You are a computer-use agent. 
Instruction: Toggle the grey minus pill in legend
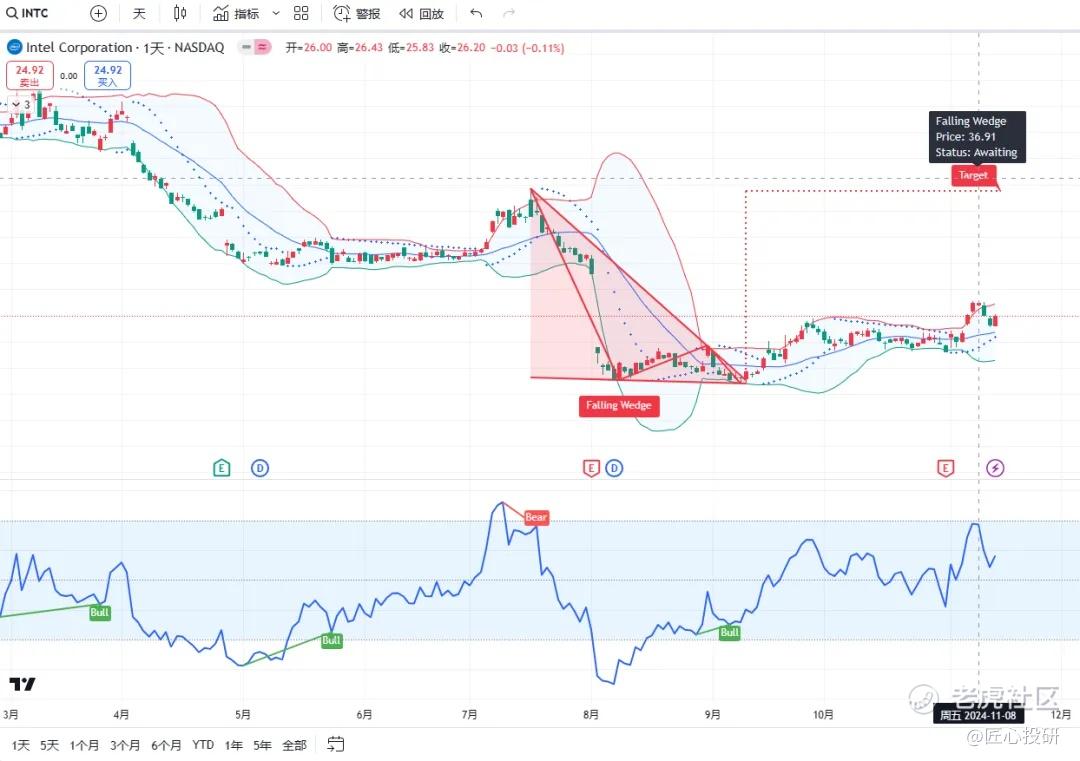point(246,48)
